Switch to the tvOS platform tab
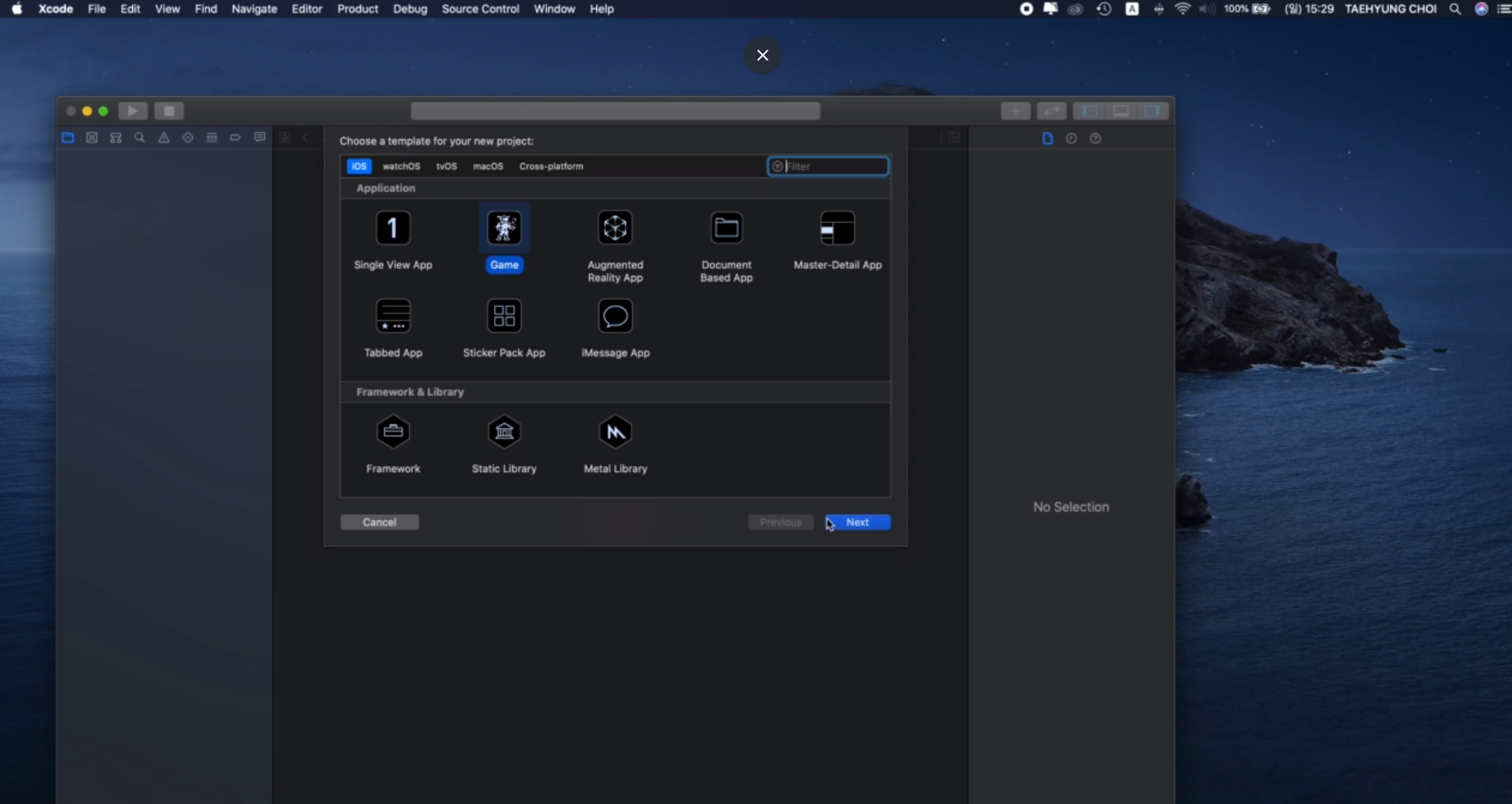This screenshot has width=1512, height=804. pyautogui.click(x=447, y=166)
